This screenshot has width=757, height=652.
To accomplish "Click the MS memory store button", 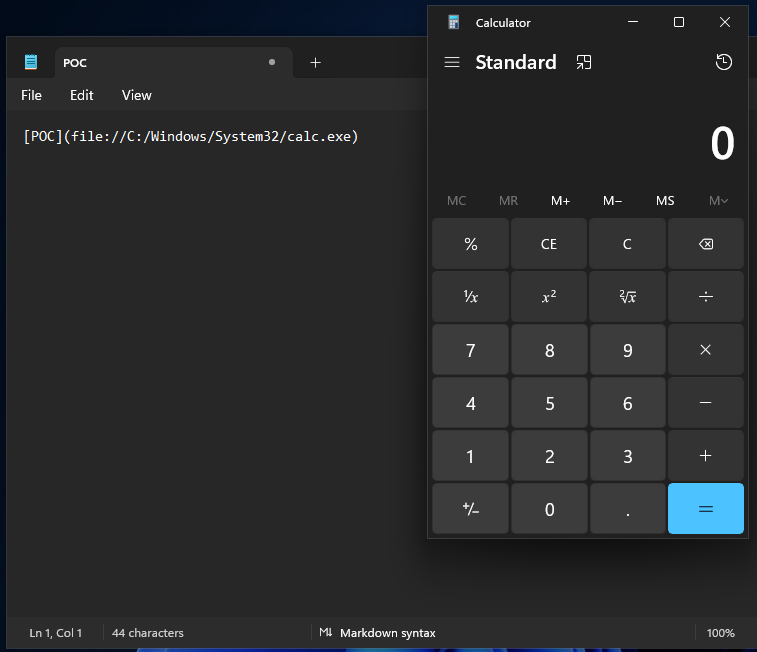I will click(x=665, y=201).
